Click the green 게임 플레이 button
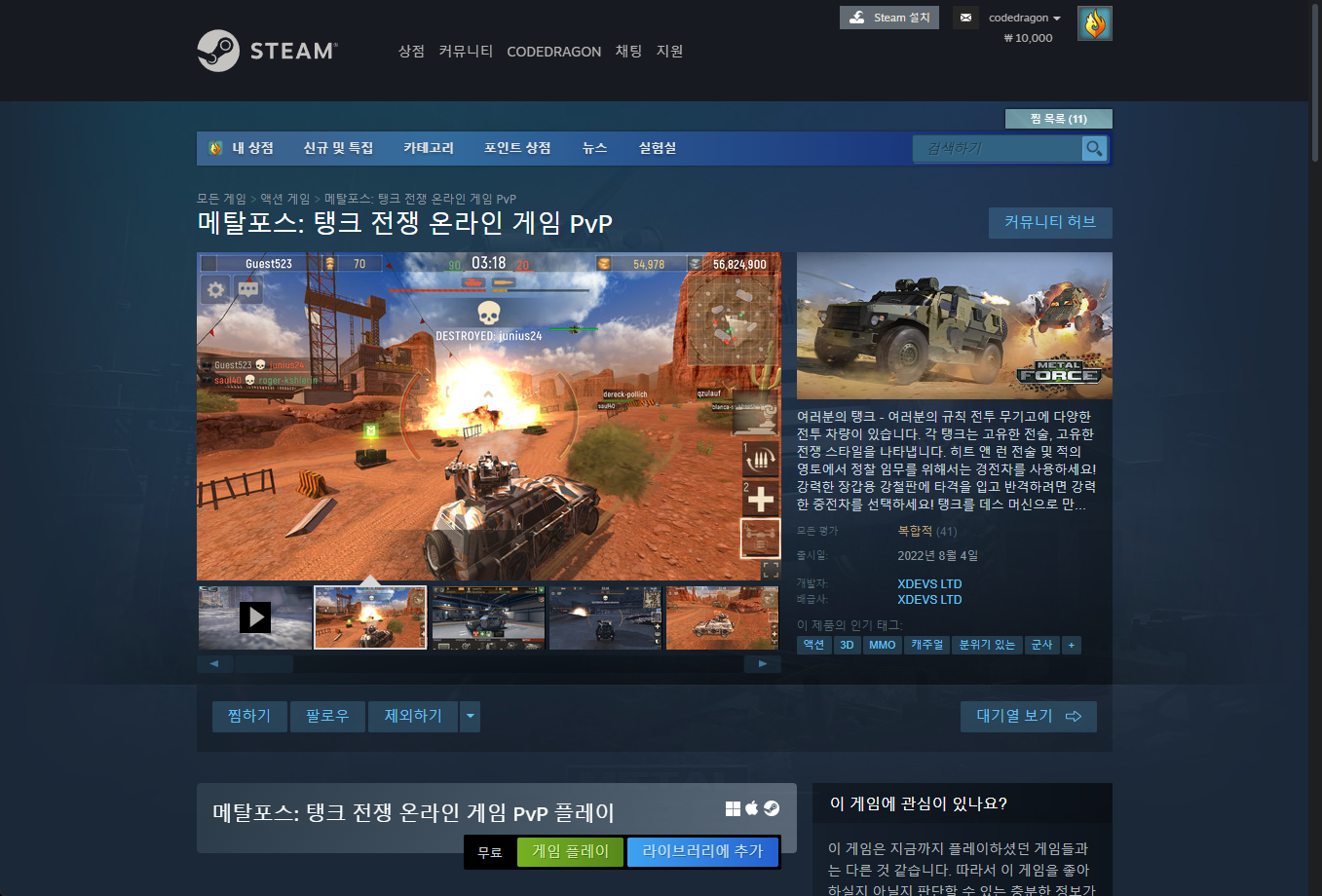This screenshot has height=896, width=1322. pyautogui.click(x=571, y=852)
